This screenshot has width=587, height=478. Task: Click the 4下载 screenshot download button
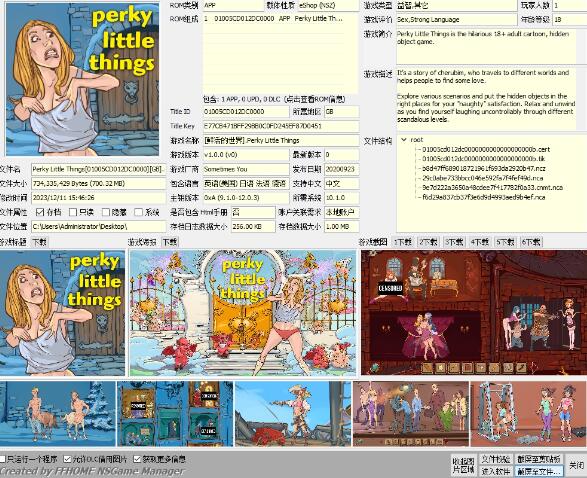(480, 242)
